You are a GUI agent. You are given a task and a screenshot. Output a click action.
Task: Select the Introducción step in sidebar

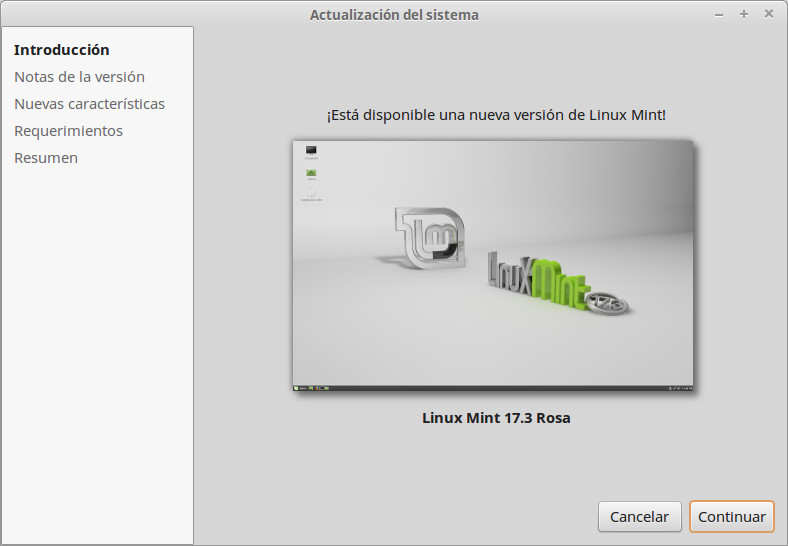pos(61,50)
